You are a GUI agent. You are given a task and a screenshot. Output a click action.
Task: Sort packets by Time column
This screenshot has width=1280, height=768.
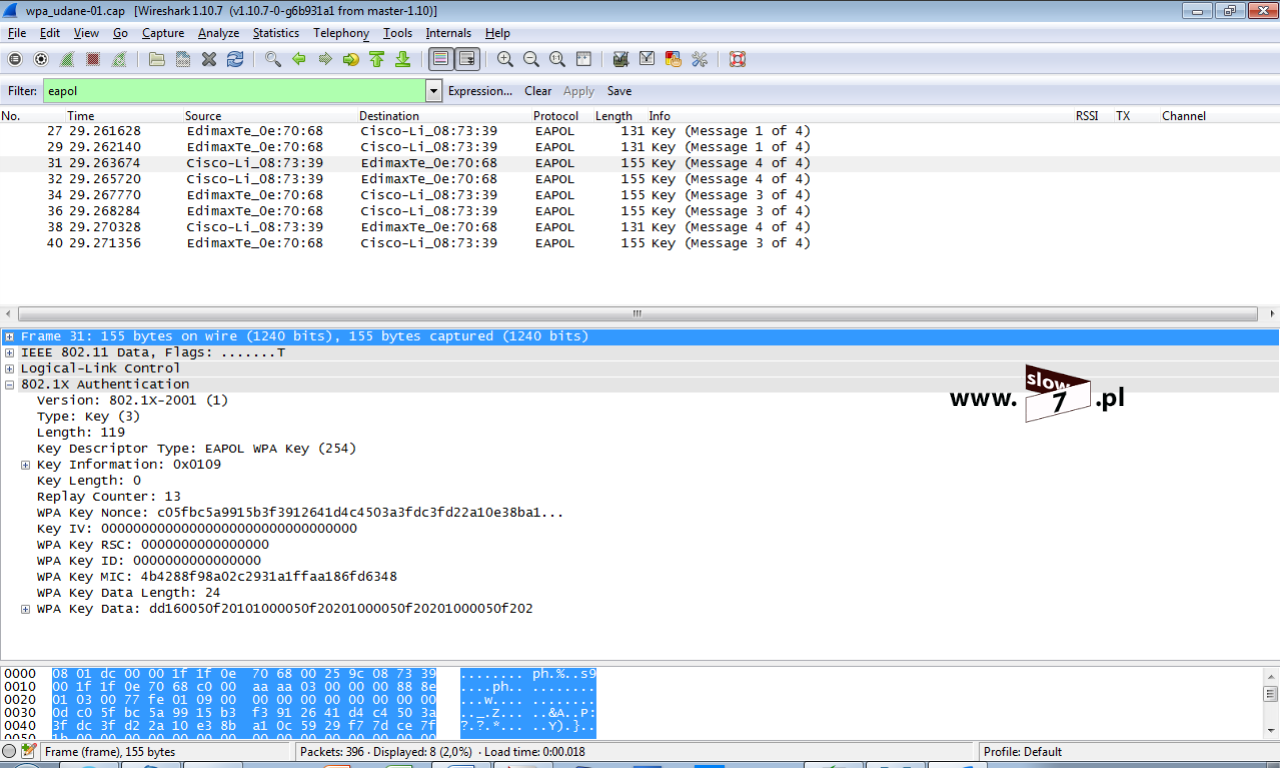coord(81,116)
